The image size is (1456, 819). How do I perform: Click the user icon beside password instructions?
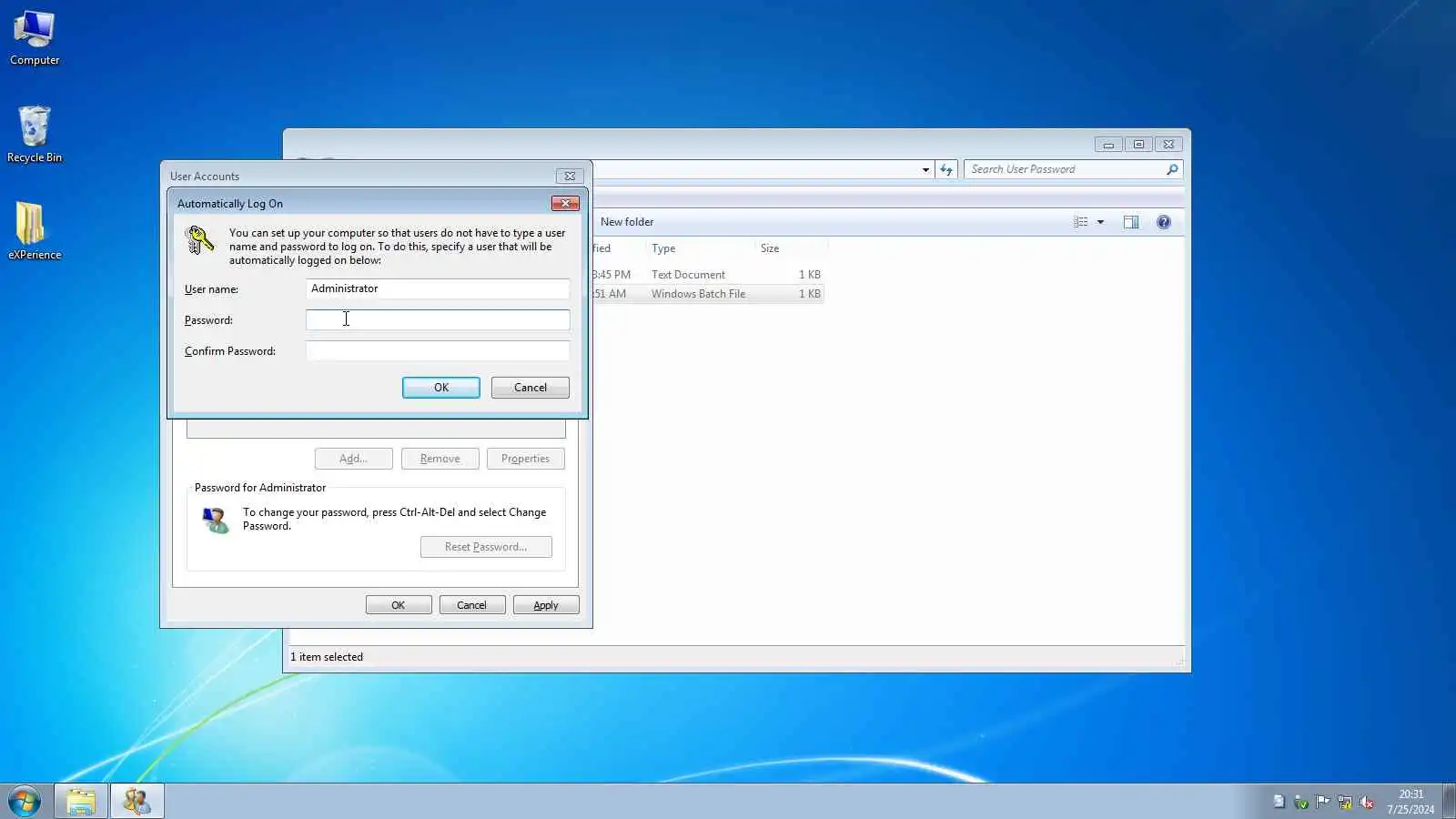(x=216, y=520)
